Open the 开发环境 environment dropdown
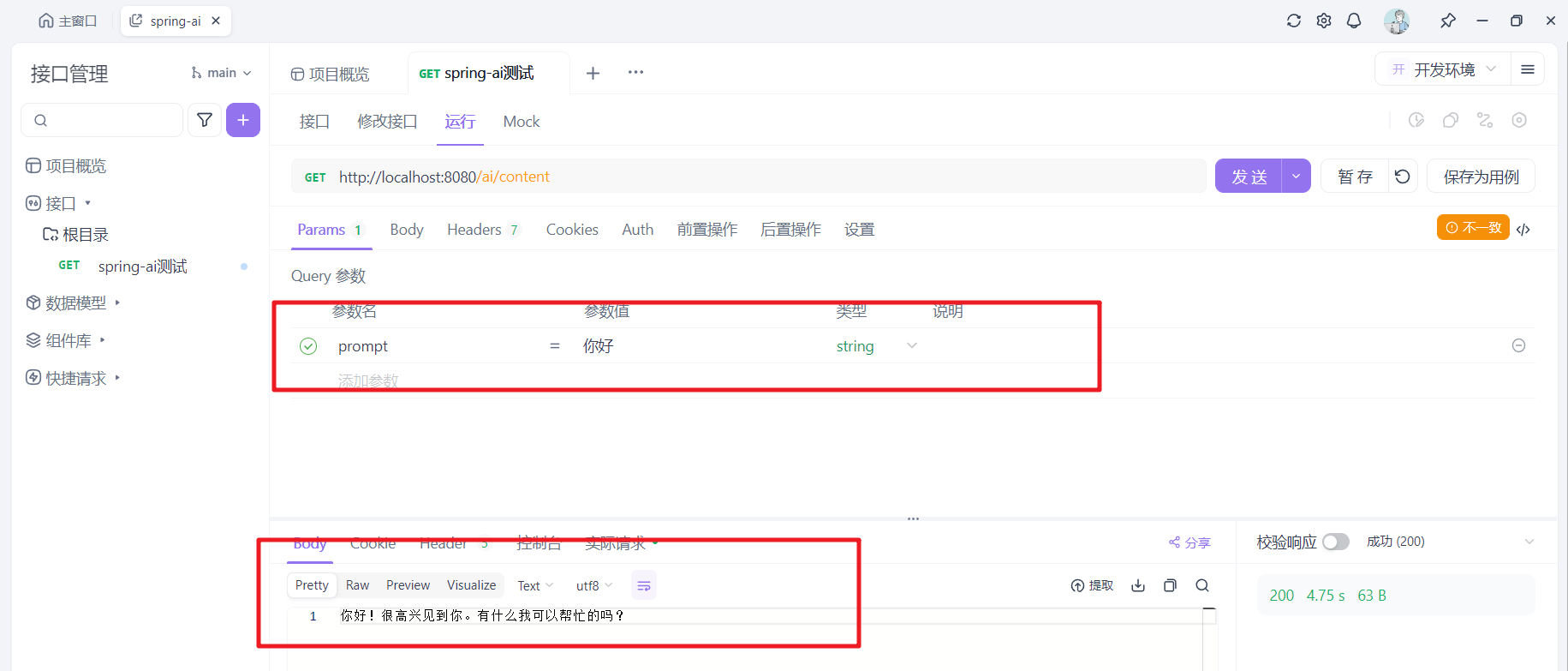Screen dimensions: 1568x671 1443,69
